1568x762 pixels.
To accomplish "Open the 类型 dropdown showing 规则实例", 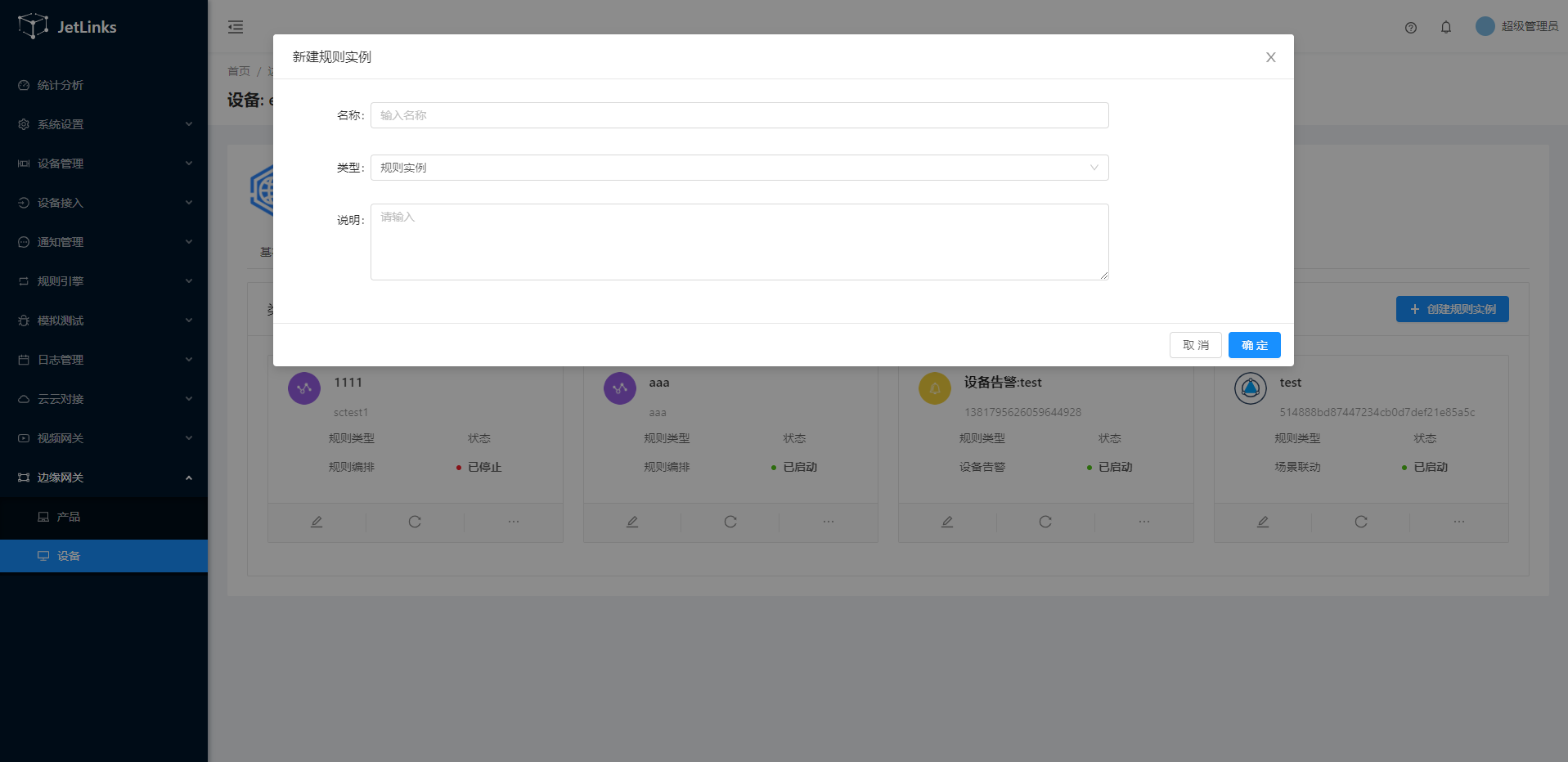I will coord(739,168).
